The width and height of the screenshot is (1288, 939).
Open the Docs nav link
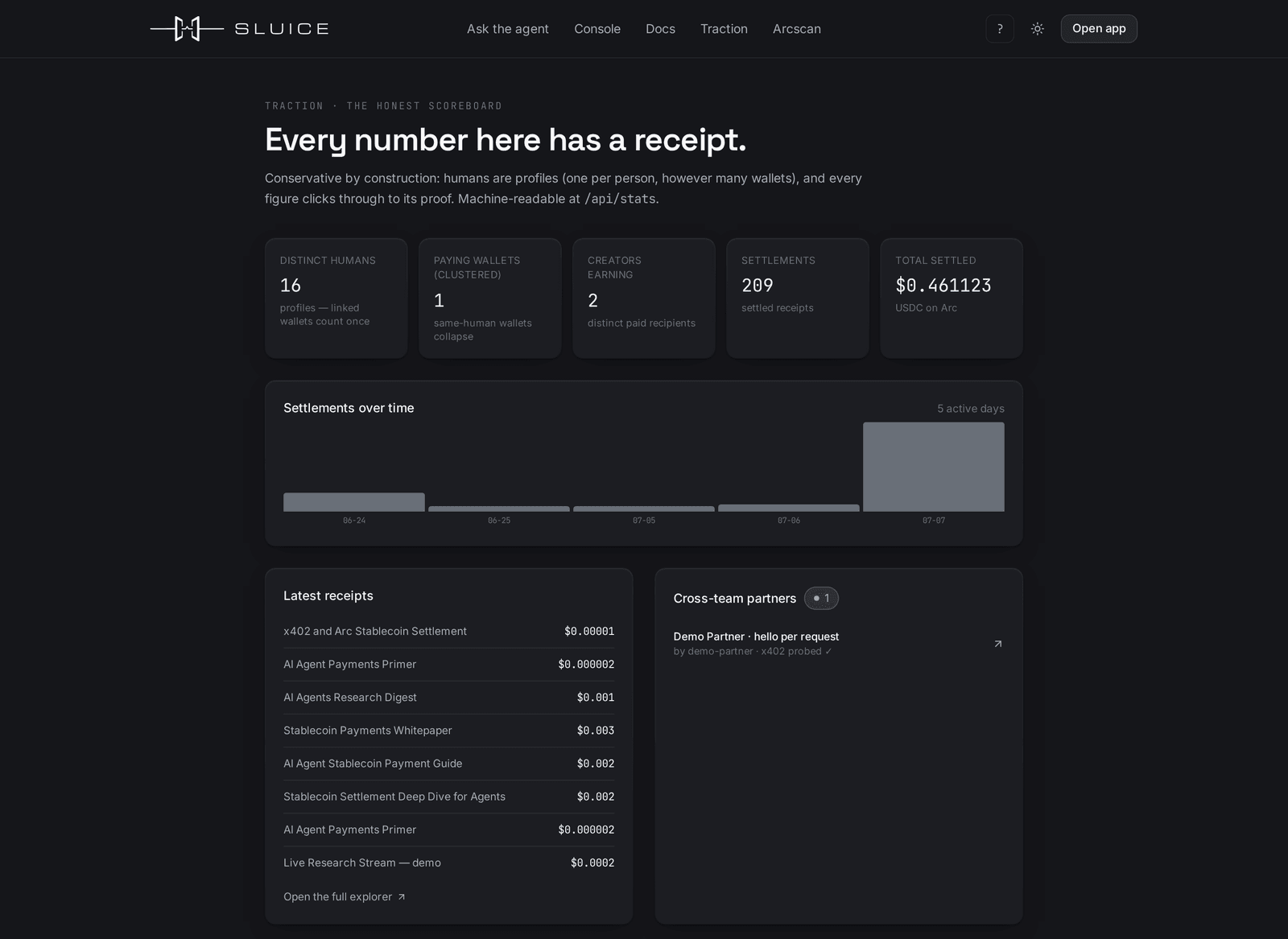coord(660,29)
